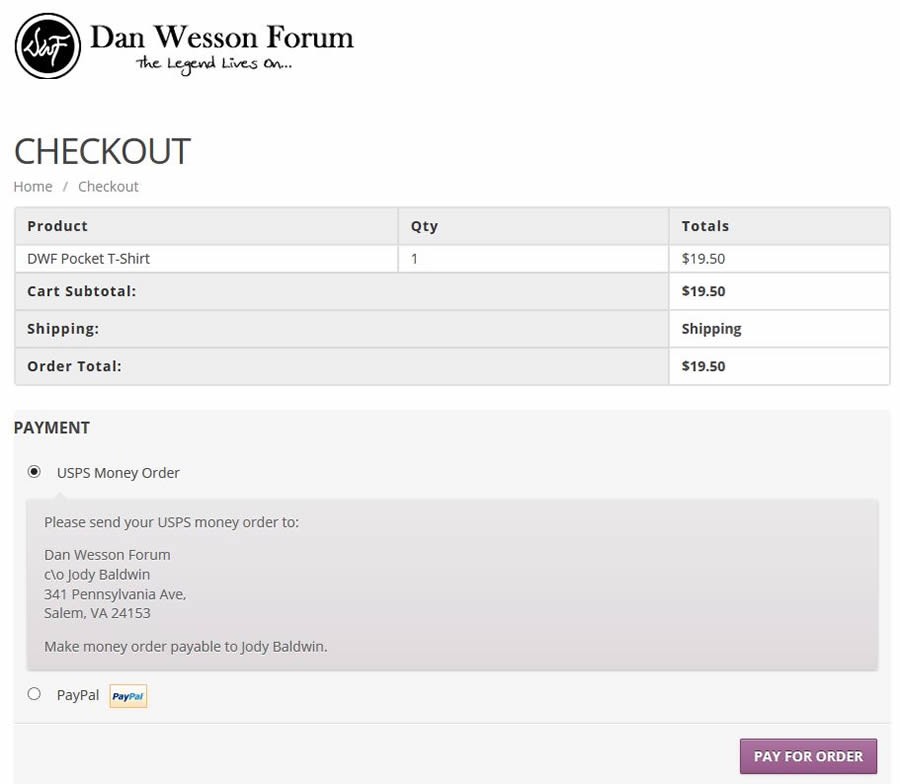Screen dimensions: 900x784
Task: Click the PayPal payment label text
Action: coord(78,695)
